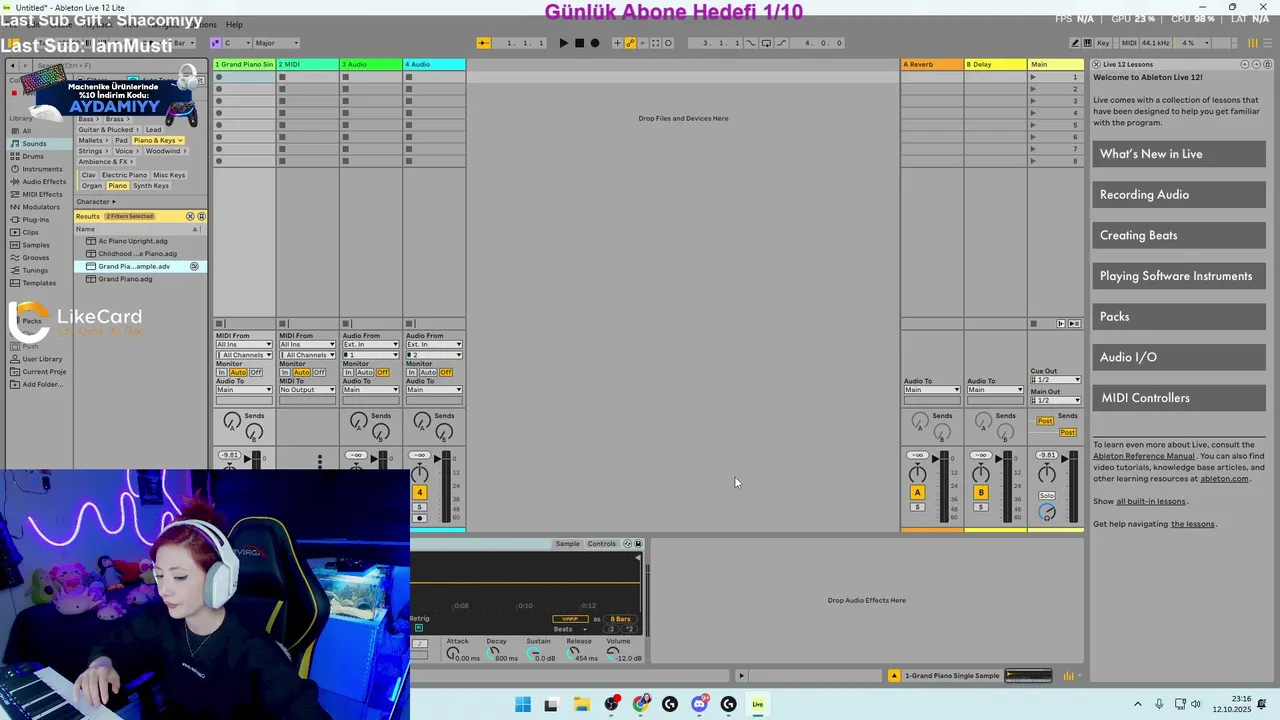The width and height of the screenshot is (1280, 720).
Task: Toggle Computer MIDI Keyboard icon
Action: tap(1088, 43)
